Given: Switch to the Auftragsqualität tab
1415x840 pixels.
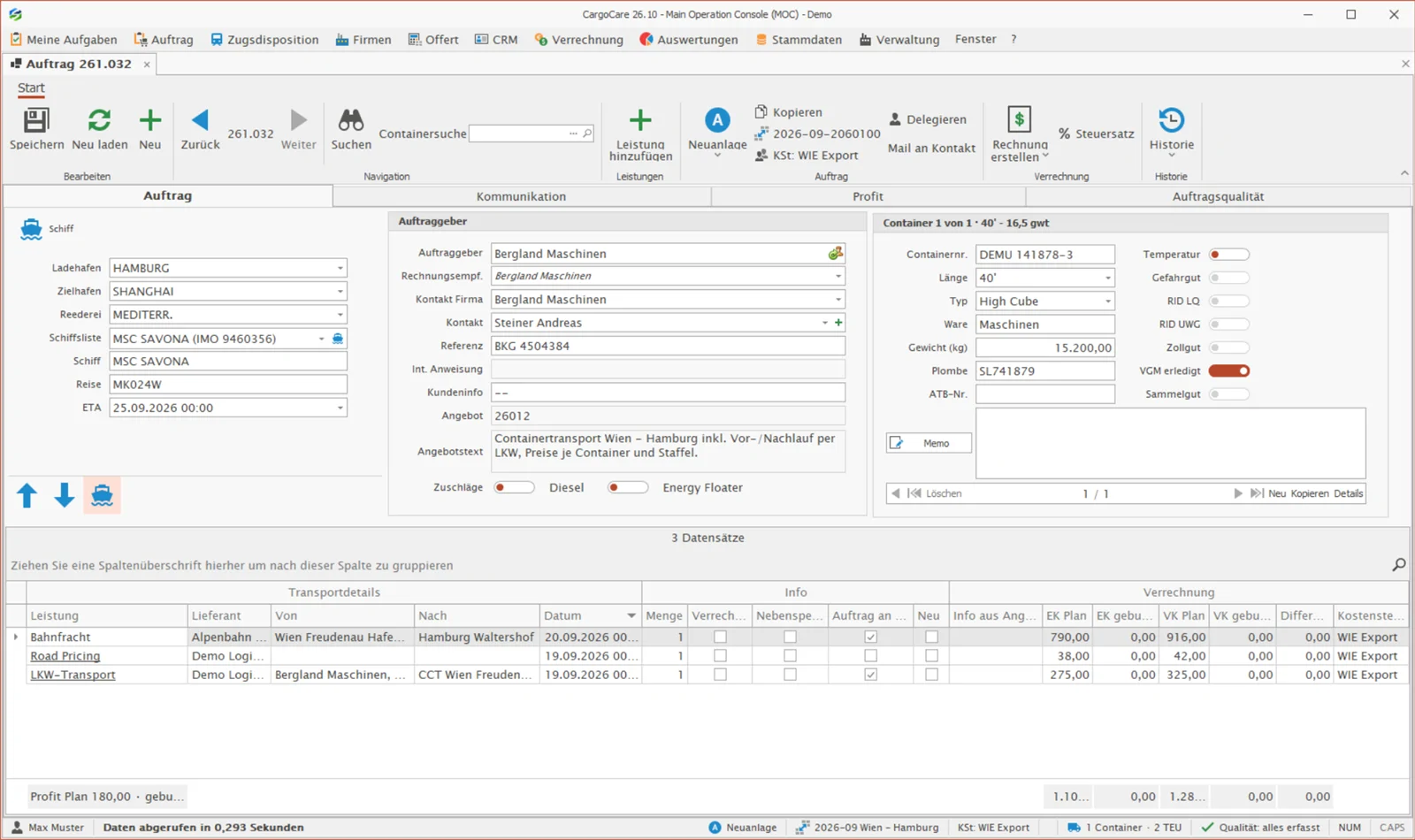Looking at the screenshot, I should [1218, 196].
